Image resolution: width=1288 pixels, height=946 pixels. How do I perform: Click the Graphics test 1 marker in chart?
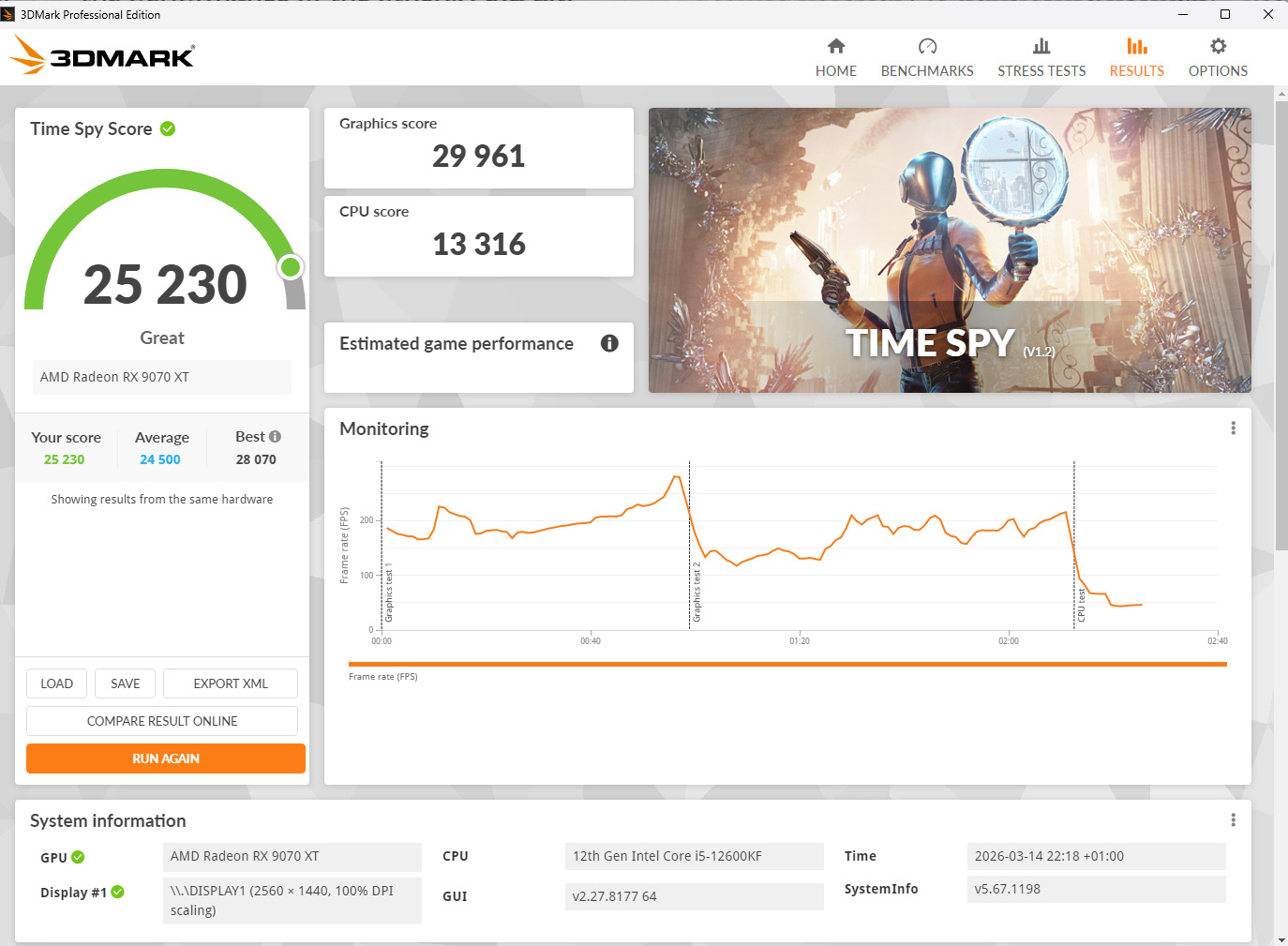(389, 593)
